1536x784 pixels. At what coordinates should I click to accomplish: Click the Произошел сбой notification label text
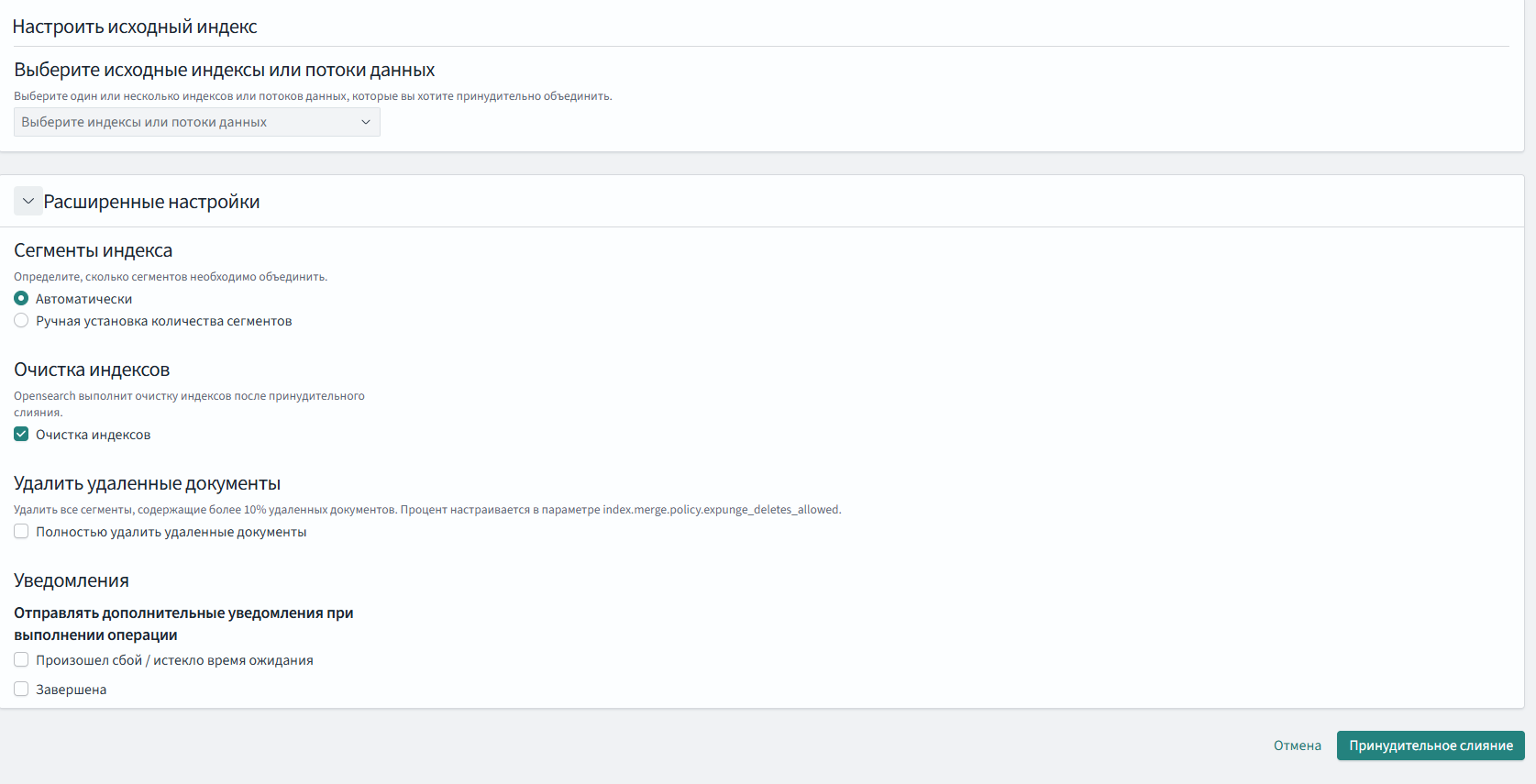tap(174, 660)
